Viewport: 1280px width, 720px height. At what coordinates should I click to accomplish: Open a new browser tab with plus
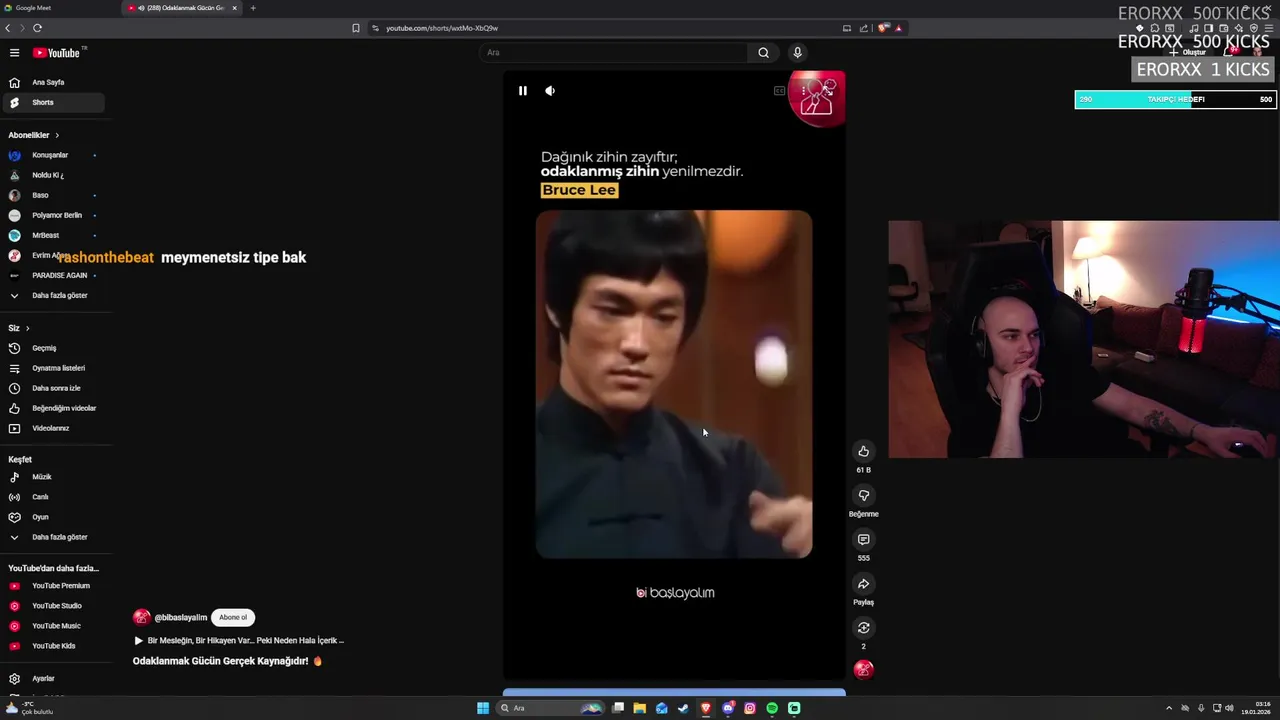pos(253,8)
